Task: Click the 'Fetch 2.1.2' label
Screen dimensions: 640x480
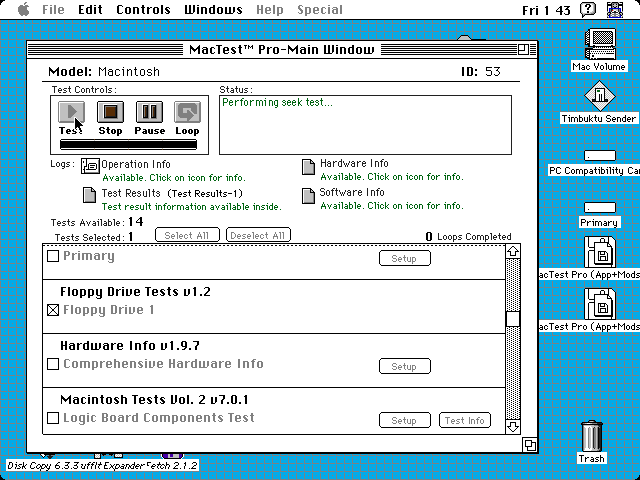Action: tap(171, 466)
